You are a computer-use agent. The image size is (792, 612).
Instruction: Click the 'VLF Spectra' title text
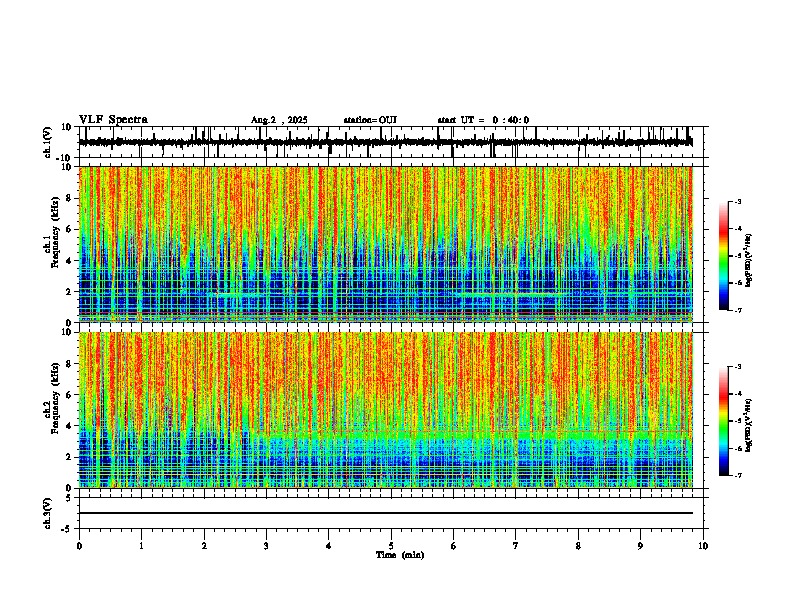click(113, 120)
